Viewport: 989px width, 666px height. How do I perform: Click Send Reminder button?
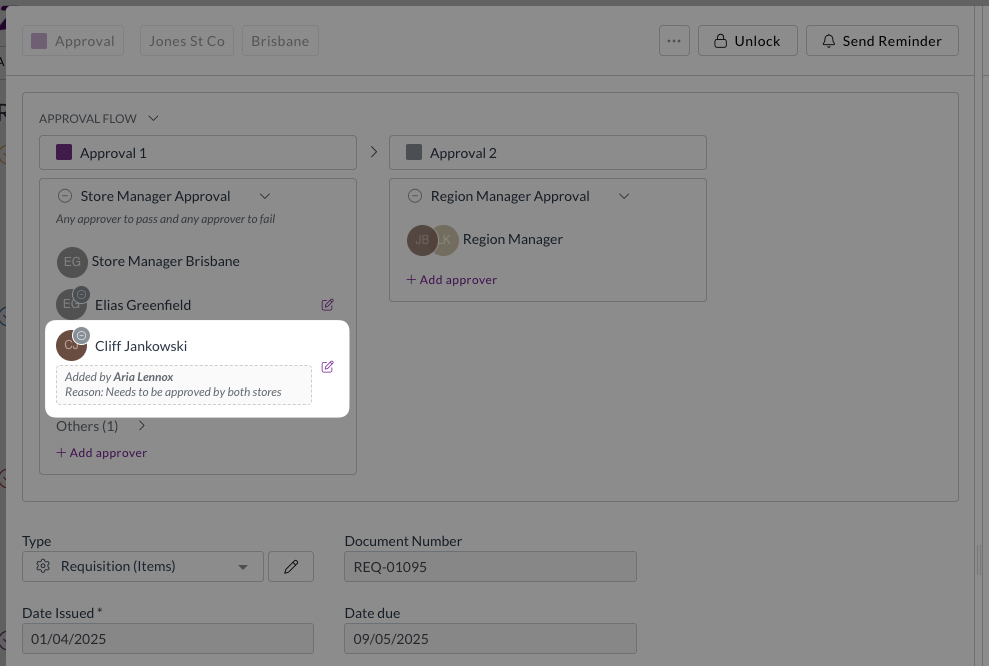[882, 41]
